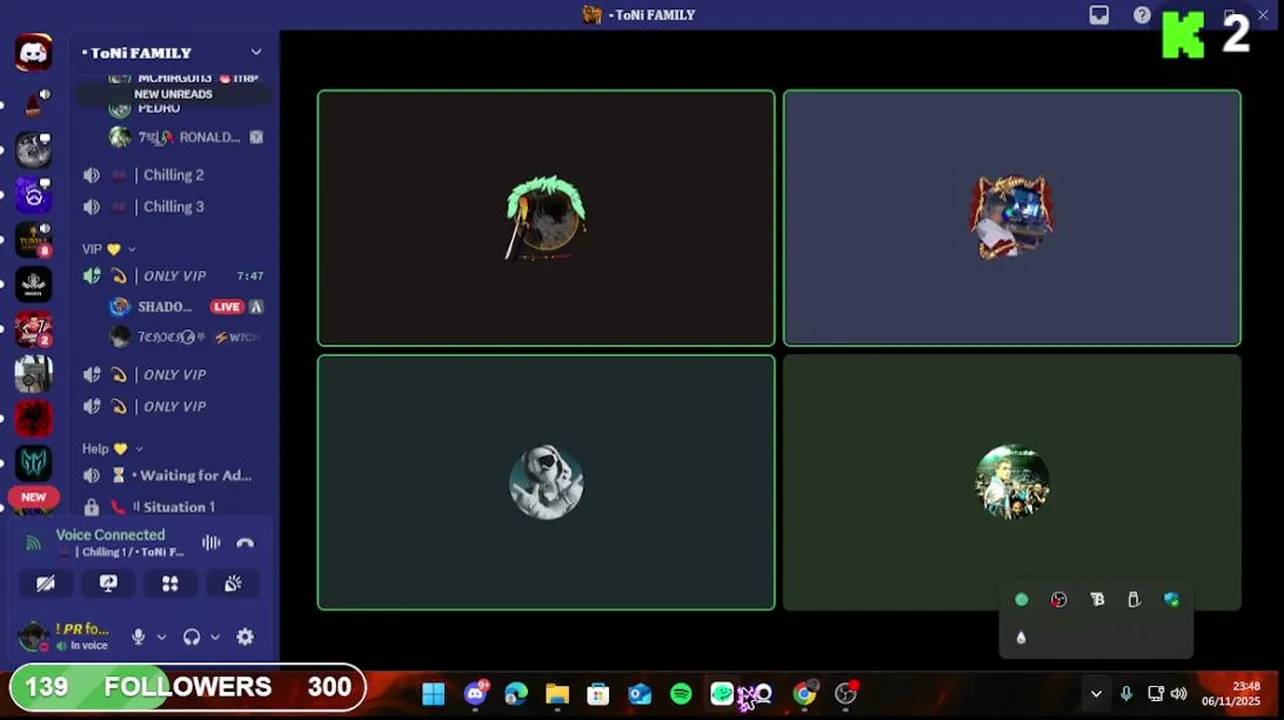
Task: Join the Chilling 3 voice channel
Action: pyautogui.click(x=174, y=207)
